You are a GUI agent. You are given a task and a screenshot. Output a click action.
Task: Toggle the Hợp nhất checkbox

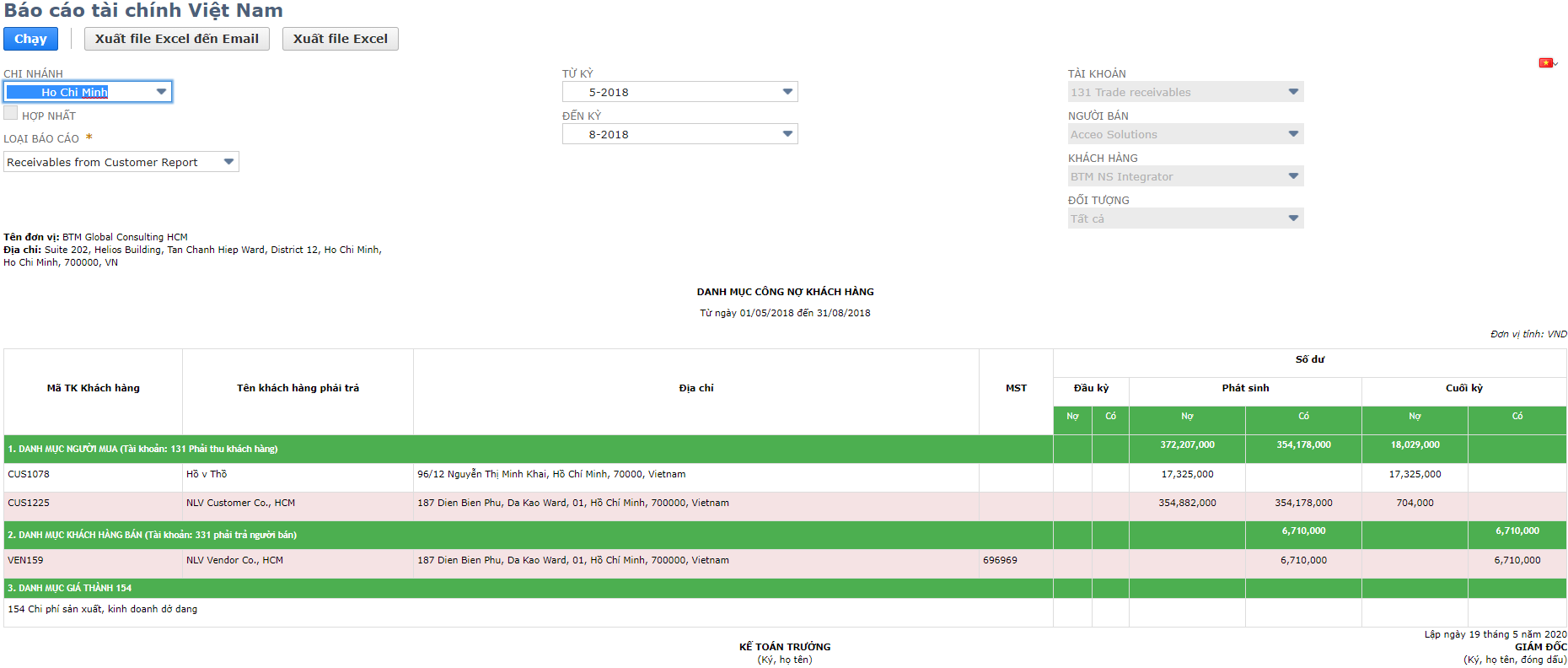click(x=11, y=113)
